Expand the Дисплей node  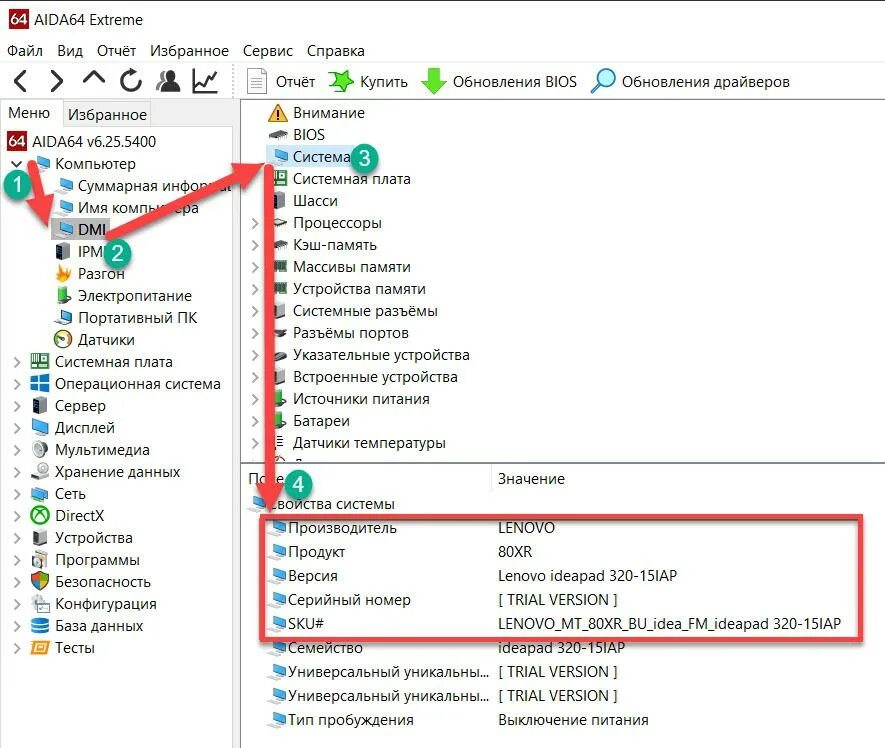[16, 428]
